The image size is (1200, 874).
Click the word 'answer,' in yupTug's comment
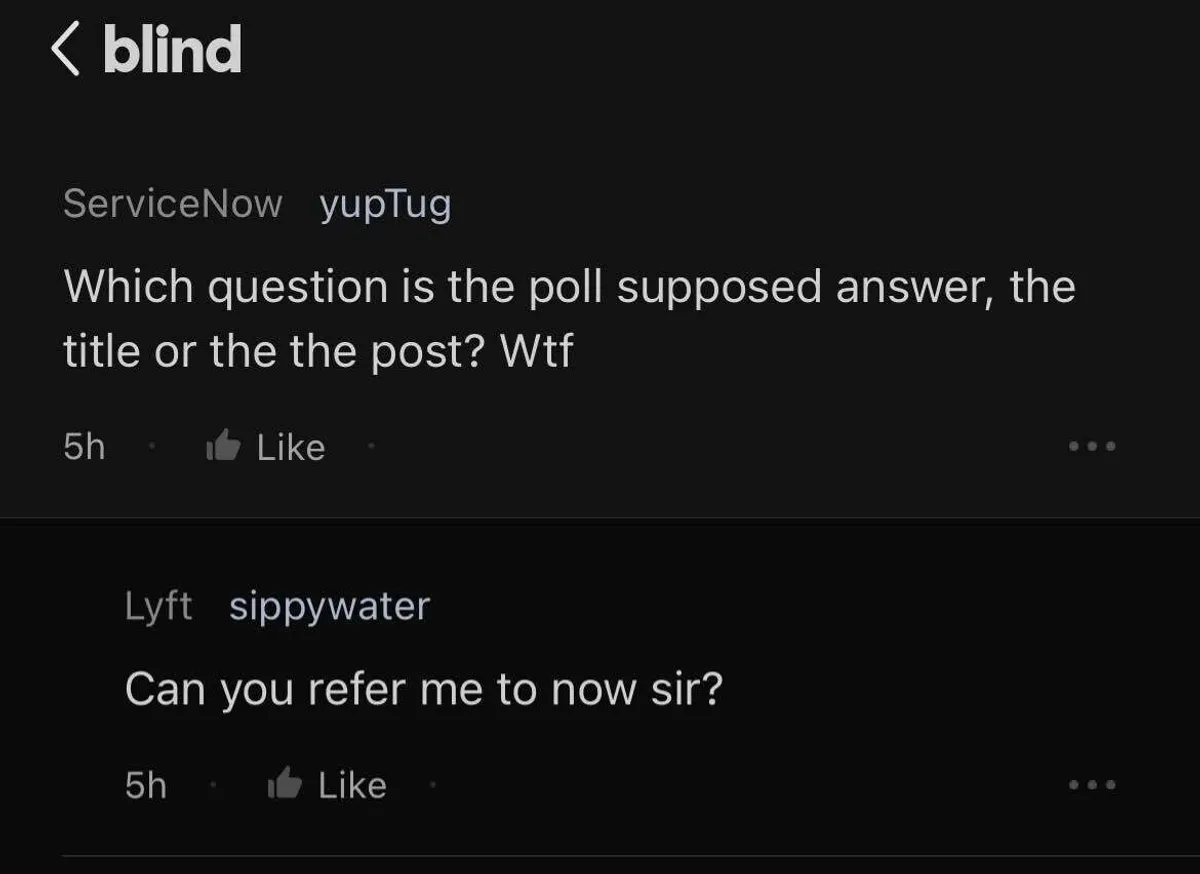coord(914,288)
